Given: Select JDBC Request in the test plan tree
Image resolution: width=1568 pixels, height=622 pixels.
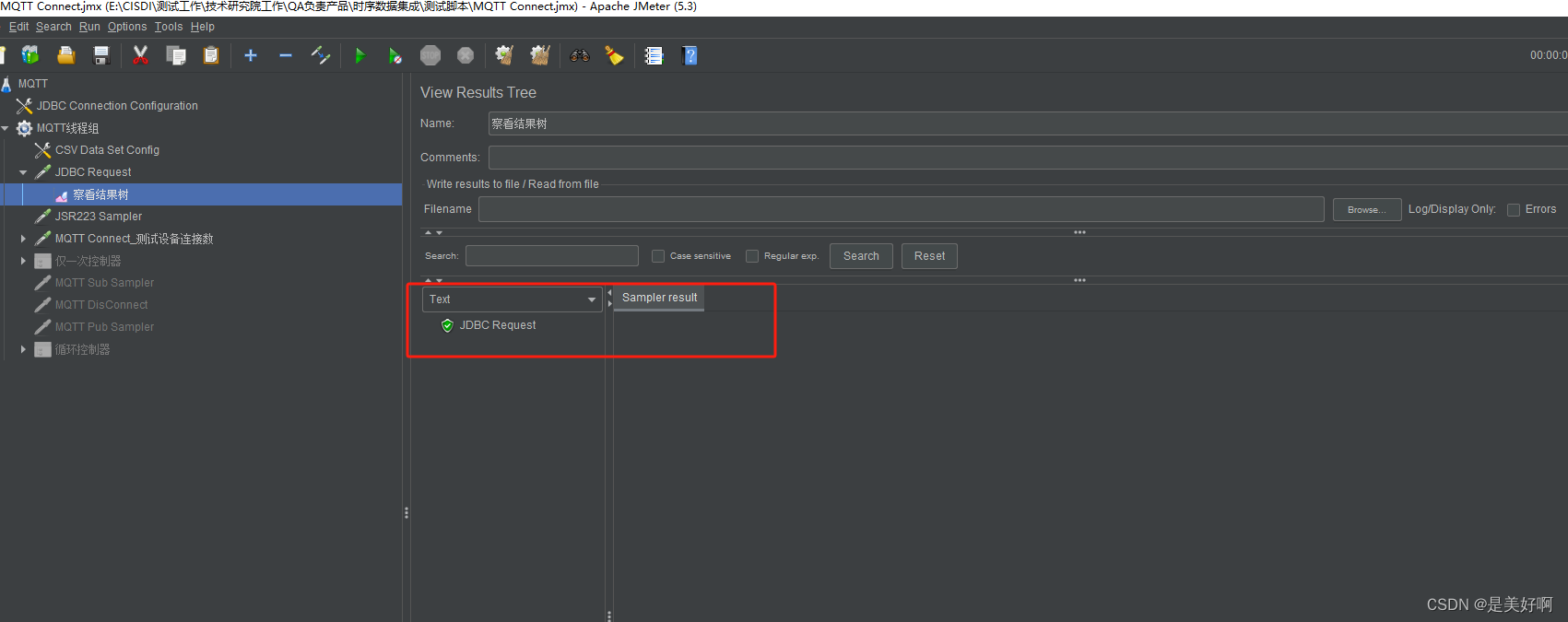Looking at the screenshot, I should (x=93, y=172).
